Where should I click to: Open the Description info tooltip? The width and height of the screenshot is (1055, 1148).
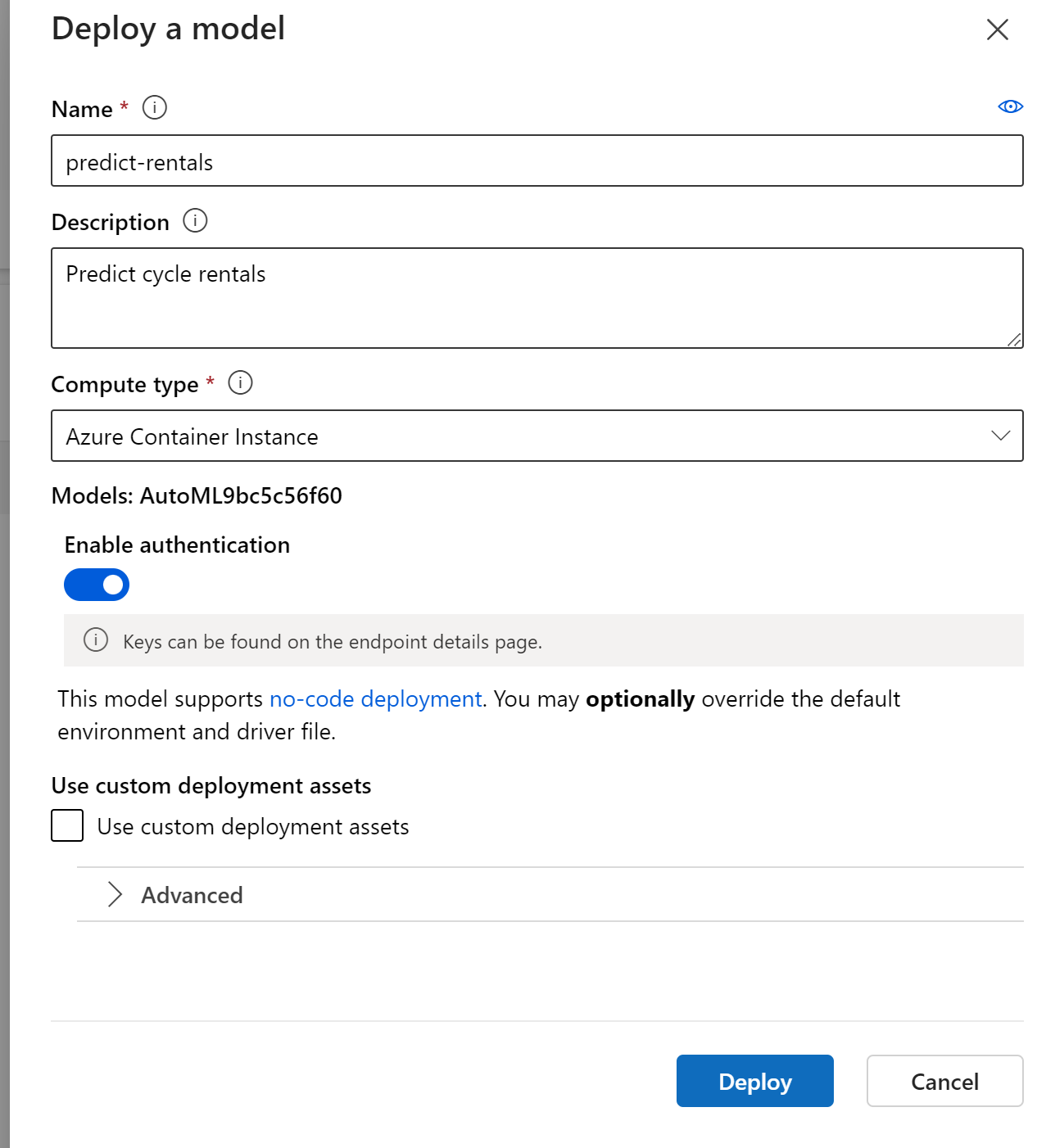point(196,220)
